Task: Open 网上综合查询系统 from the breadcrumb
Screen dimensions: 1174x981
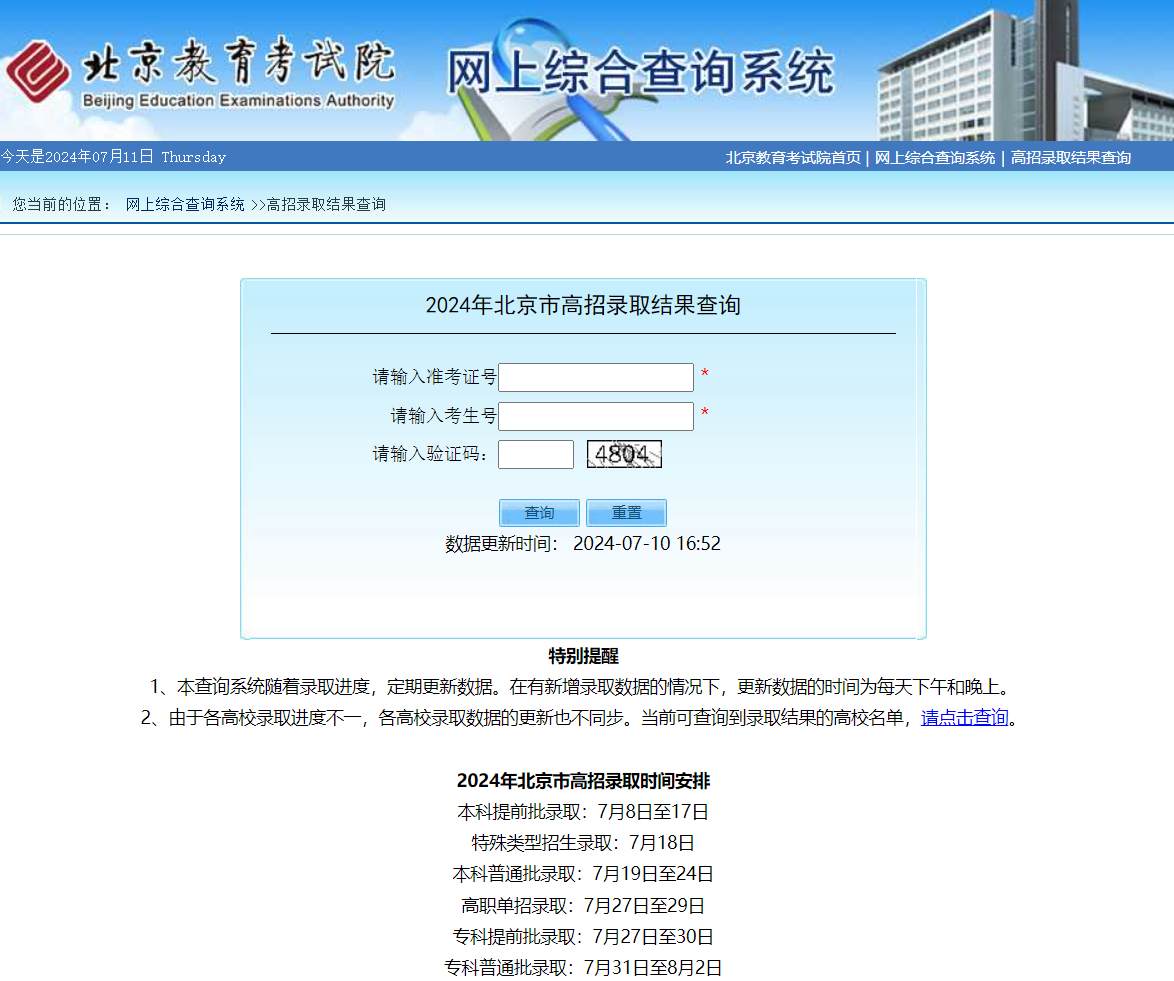Action: click(x=185, y=204)
